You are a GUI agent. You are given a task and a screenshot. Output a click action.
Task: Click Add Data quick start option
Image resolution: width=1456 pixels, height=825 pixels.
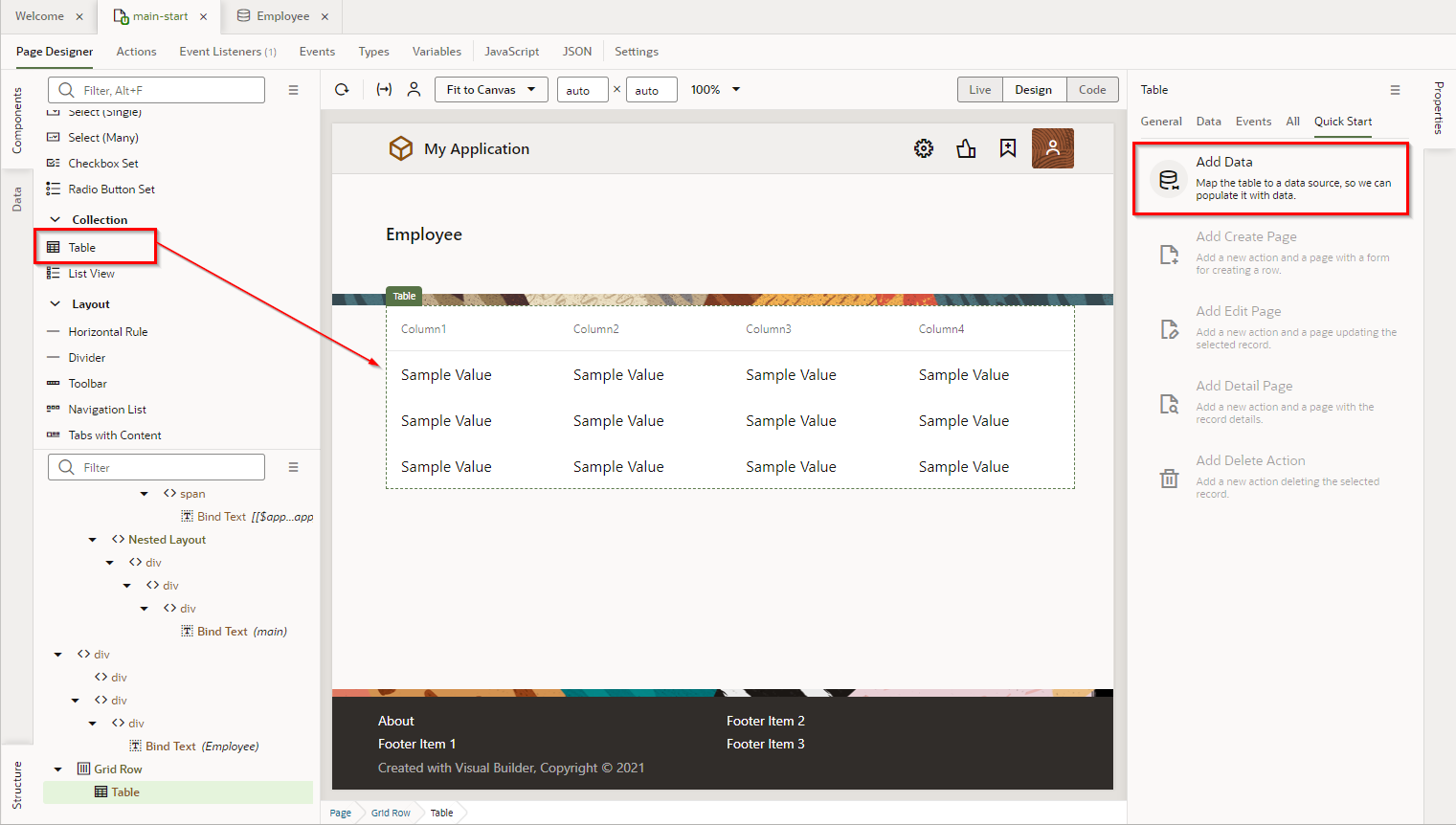click(x=1270, y=178)
